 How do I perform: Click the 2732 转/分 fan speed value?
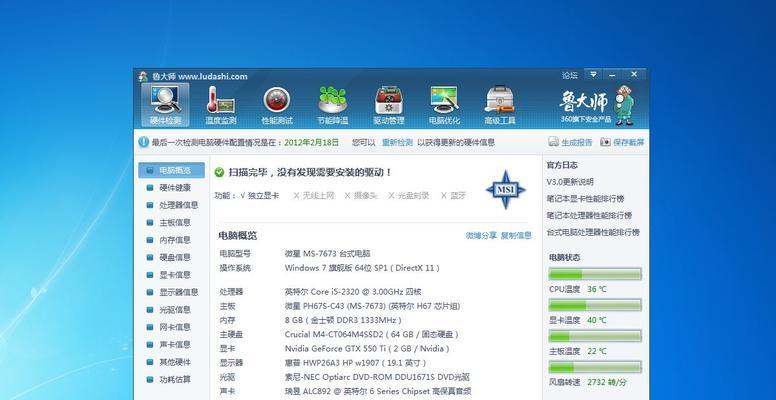point(607,382)
